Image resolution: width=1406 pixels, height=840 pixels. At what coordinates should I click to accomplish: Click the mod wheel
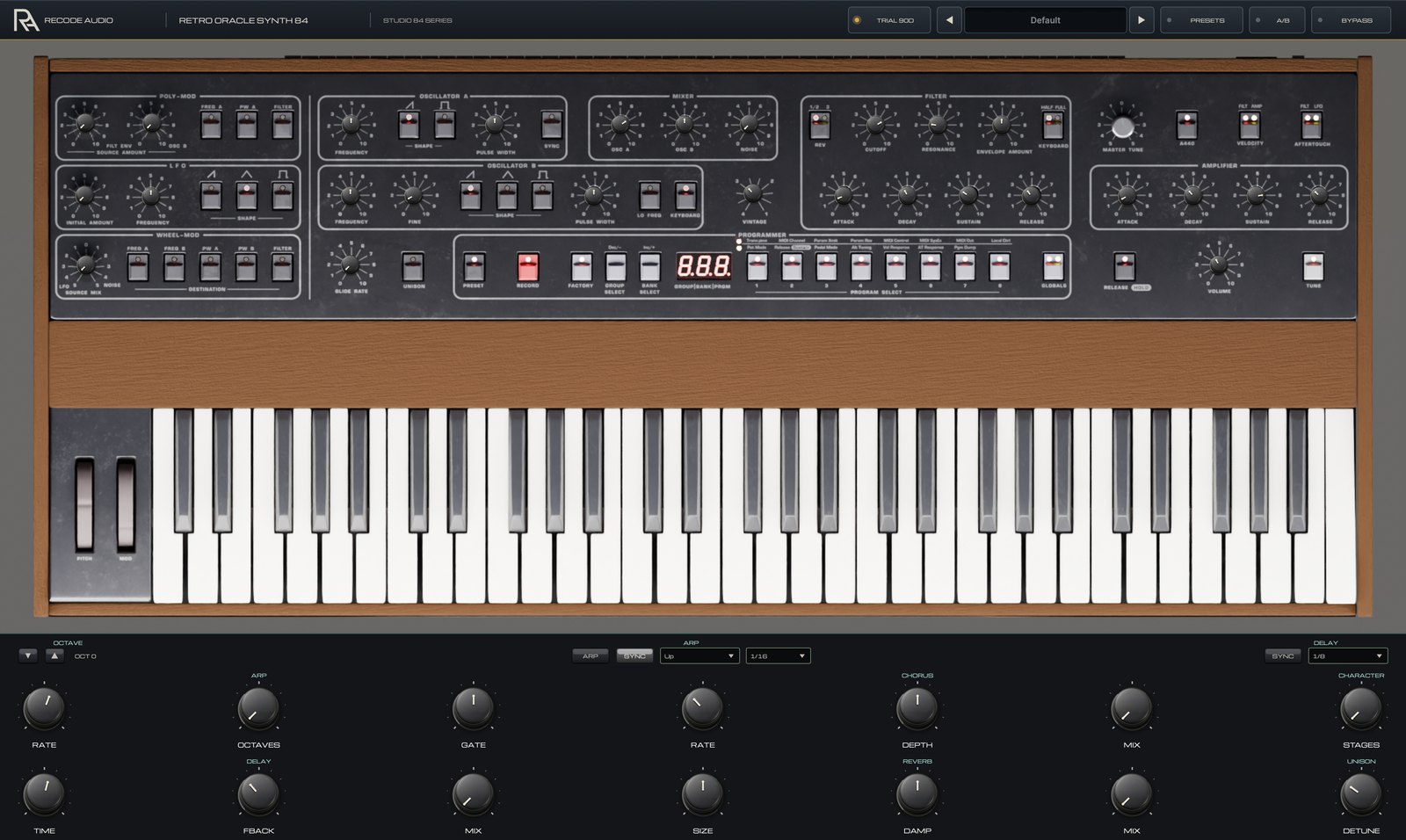pyautogui.click(x=126, y=503)
